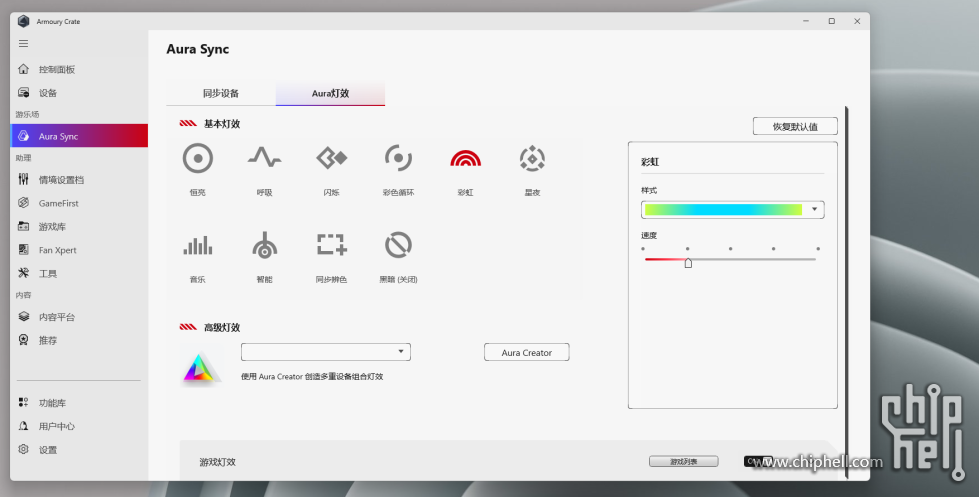The height and width of the screenshot is (497, 979).
Task: Click the 用户中心 sidebar icon
Action: coord(23,426)
